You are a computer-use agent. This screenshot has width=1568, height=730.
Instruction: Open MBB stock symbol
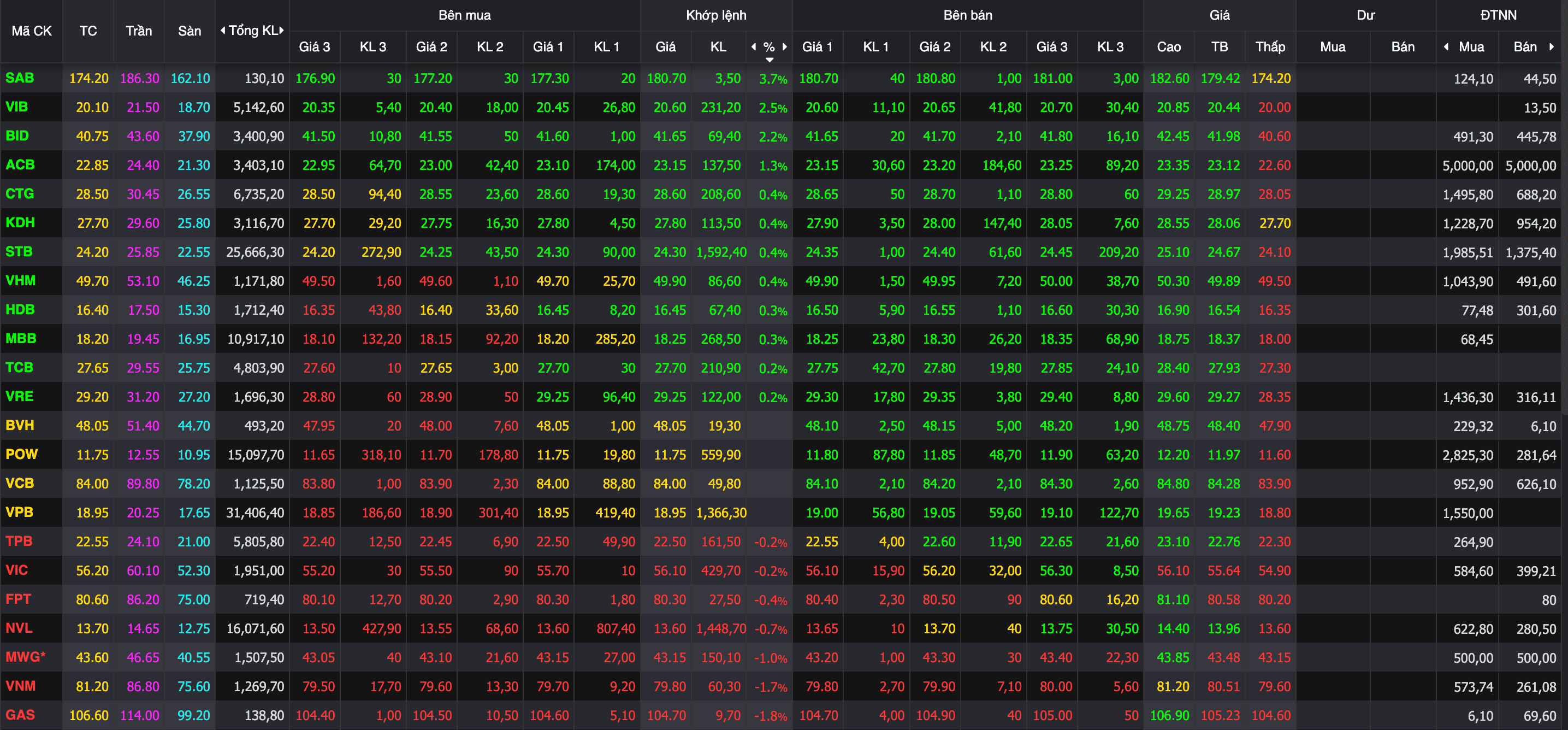[21, 339]
